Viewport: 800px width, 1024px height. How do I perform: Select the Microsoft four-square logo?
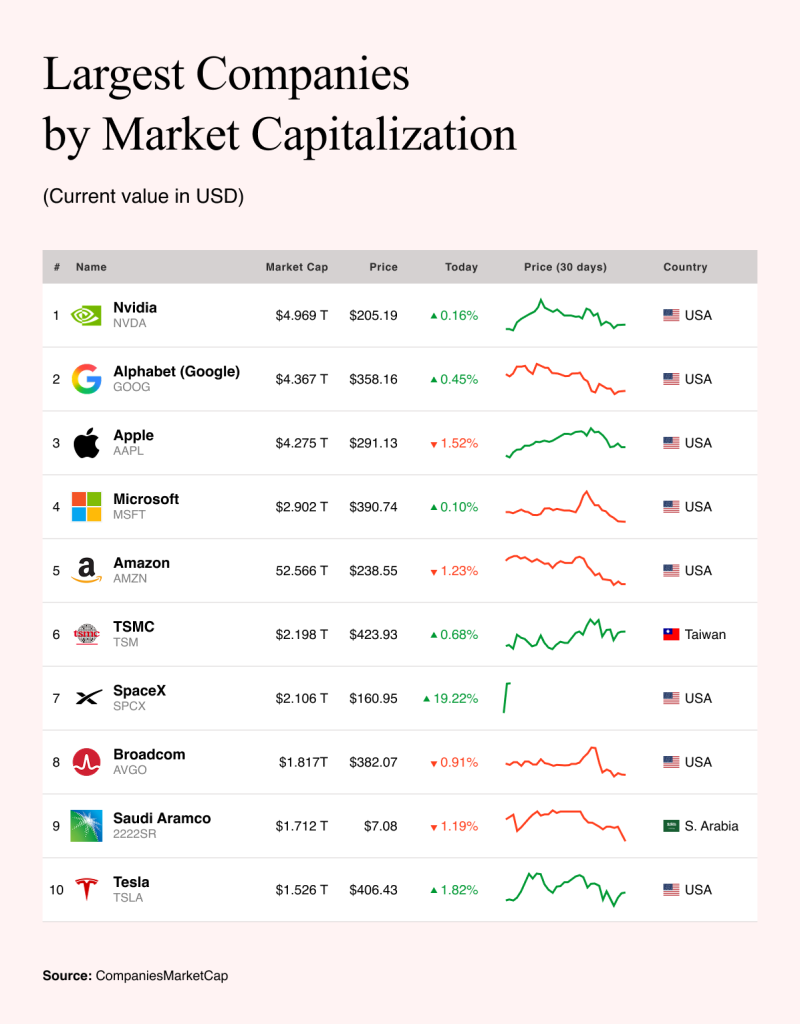86,507
